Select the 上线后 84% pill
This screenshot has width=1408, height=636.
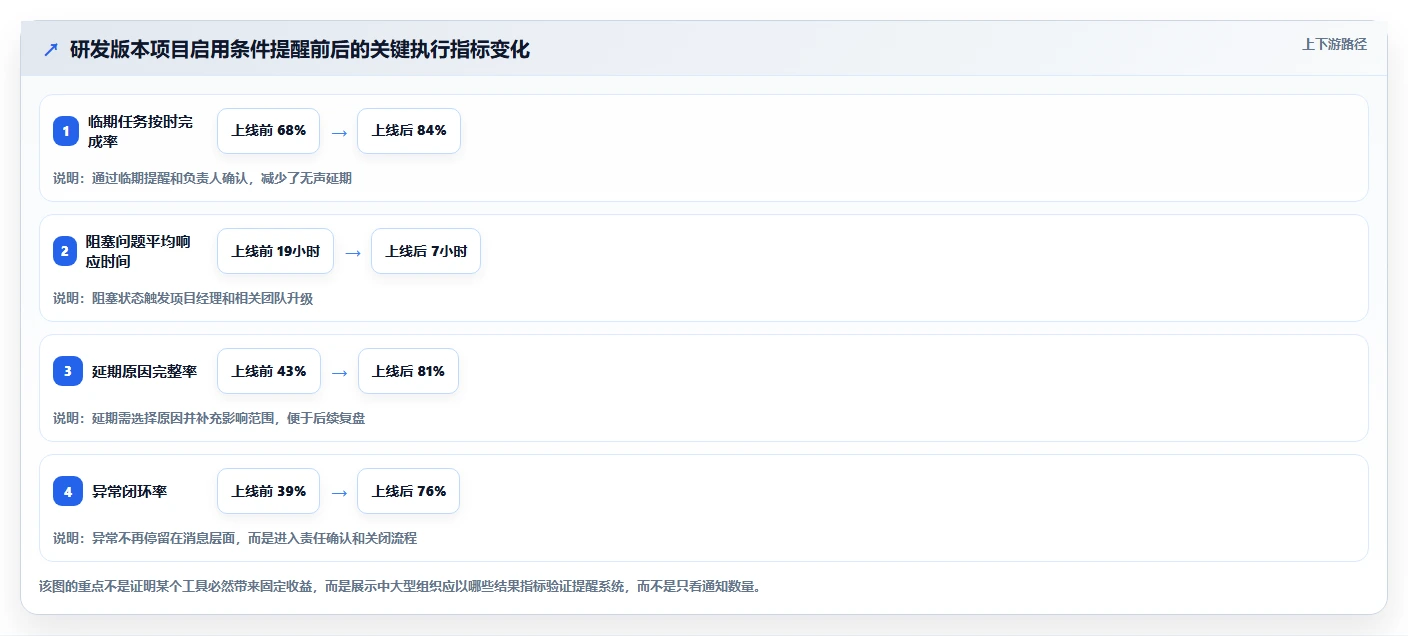409,131
